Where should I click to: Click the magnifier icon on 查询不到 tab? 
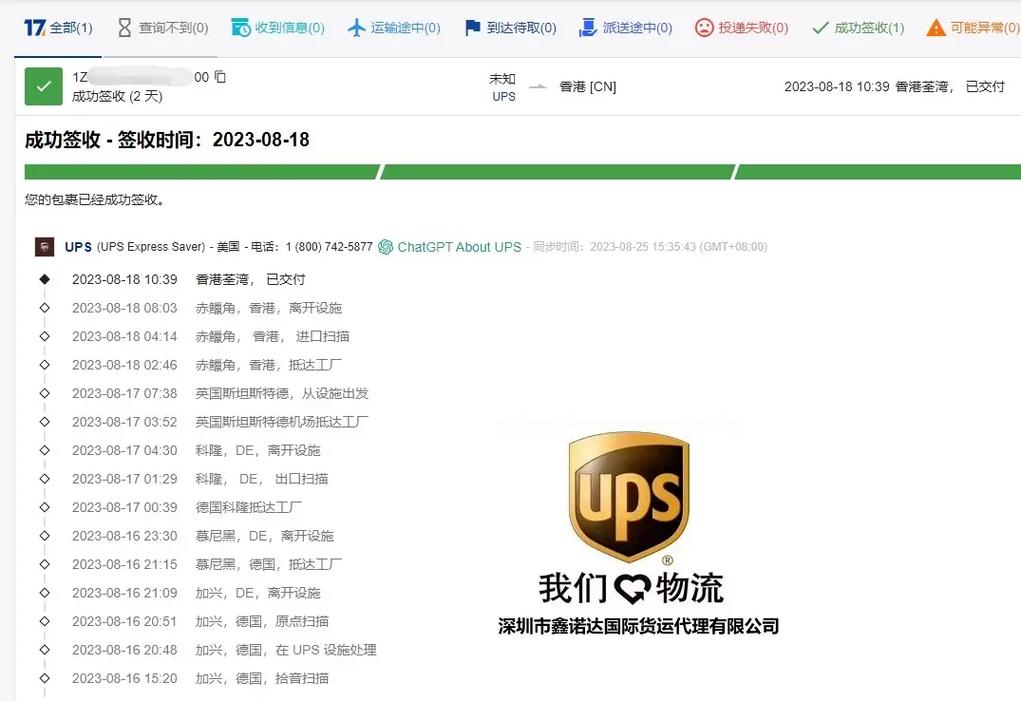[x=124, y=28]
